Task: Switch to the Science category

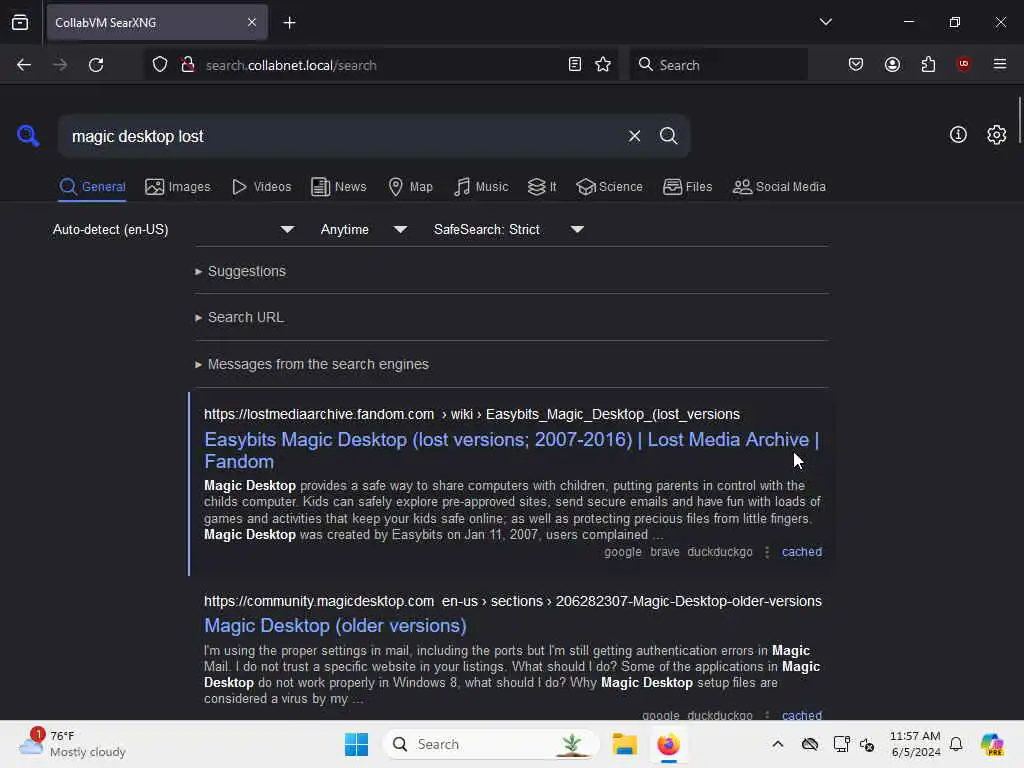Action: click(609, 187)
